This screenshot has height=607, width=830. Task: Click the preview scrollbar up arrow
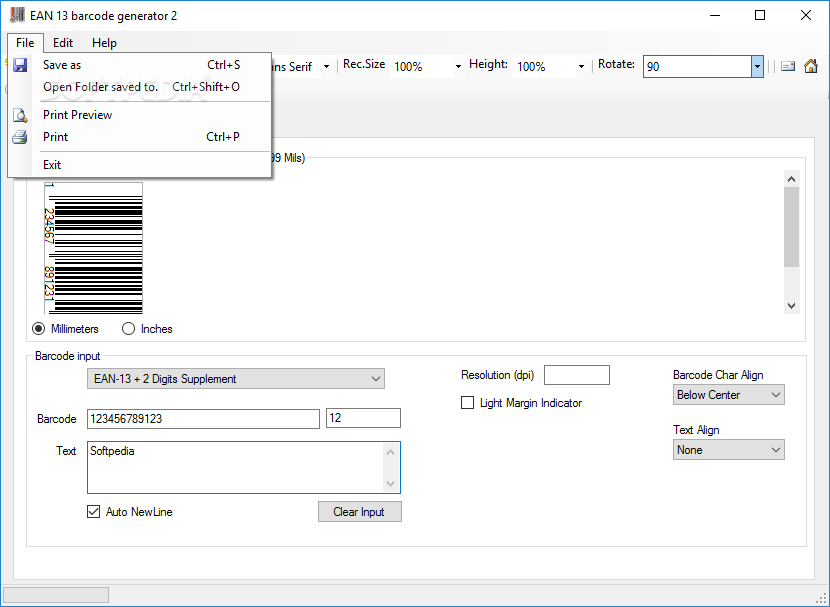(791, 179)
